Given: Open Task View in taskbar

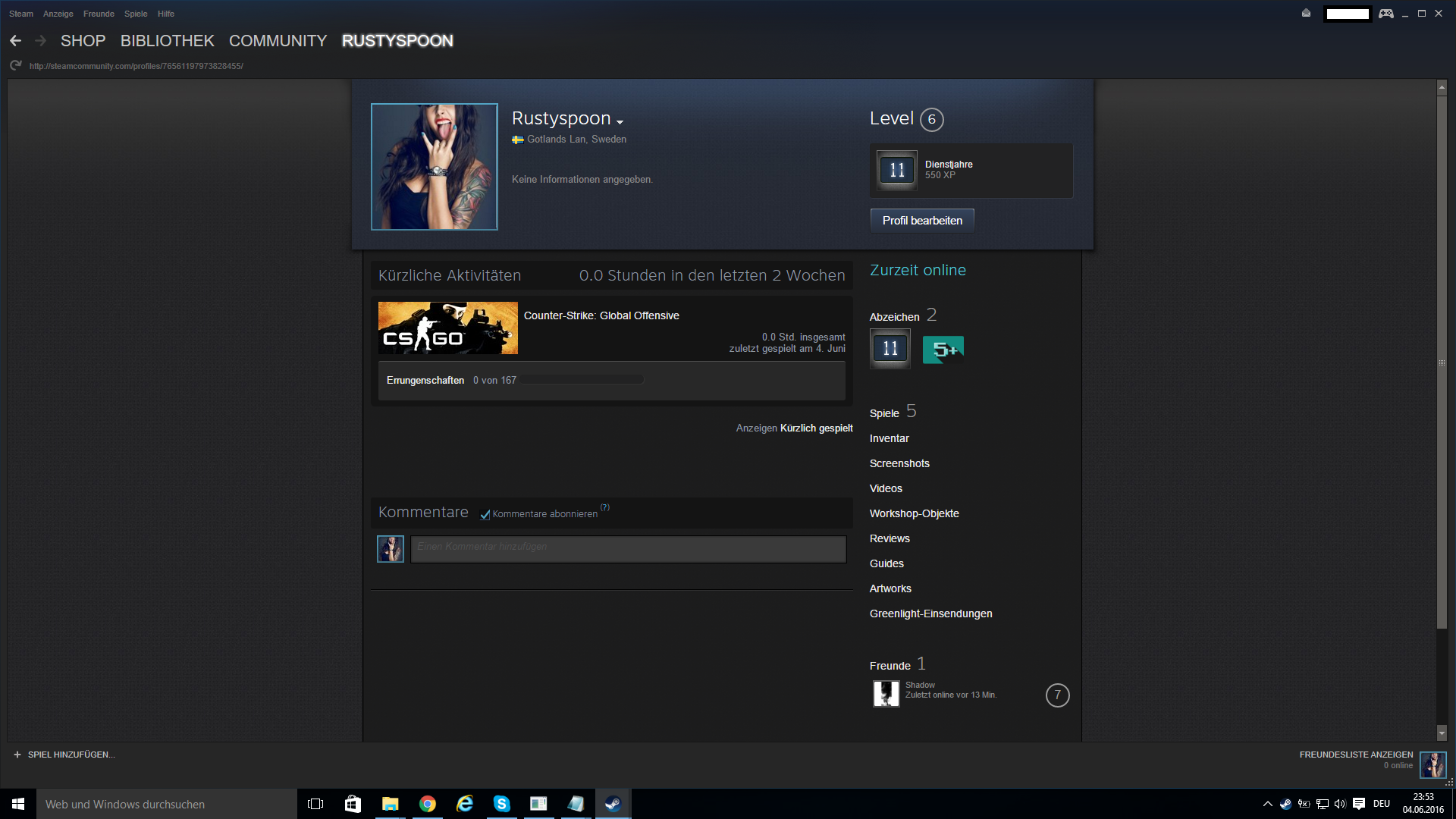Looking at the screenshot, I should (315, 804).
